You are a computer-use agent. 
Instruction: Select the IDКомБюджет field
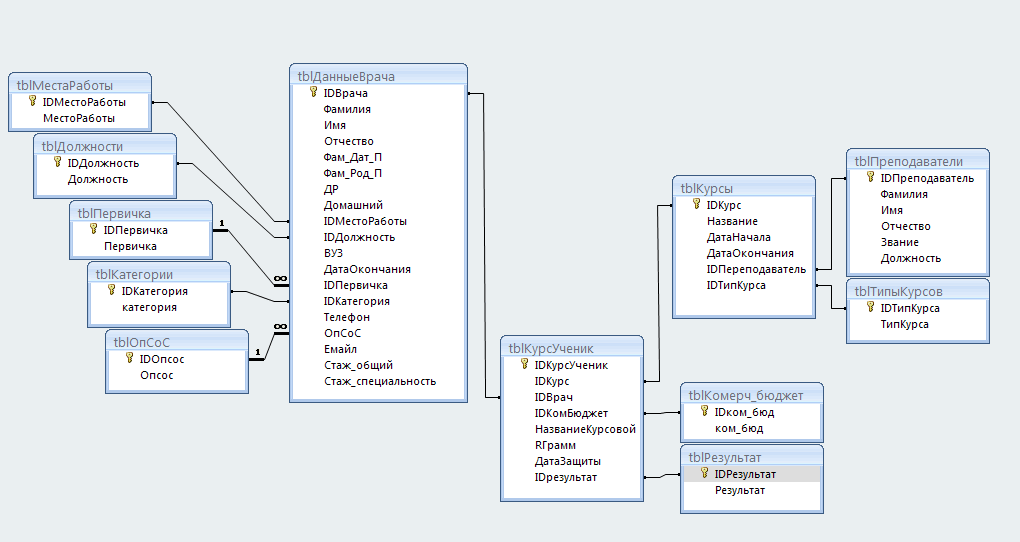572,413
